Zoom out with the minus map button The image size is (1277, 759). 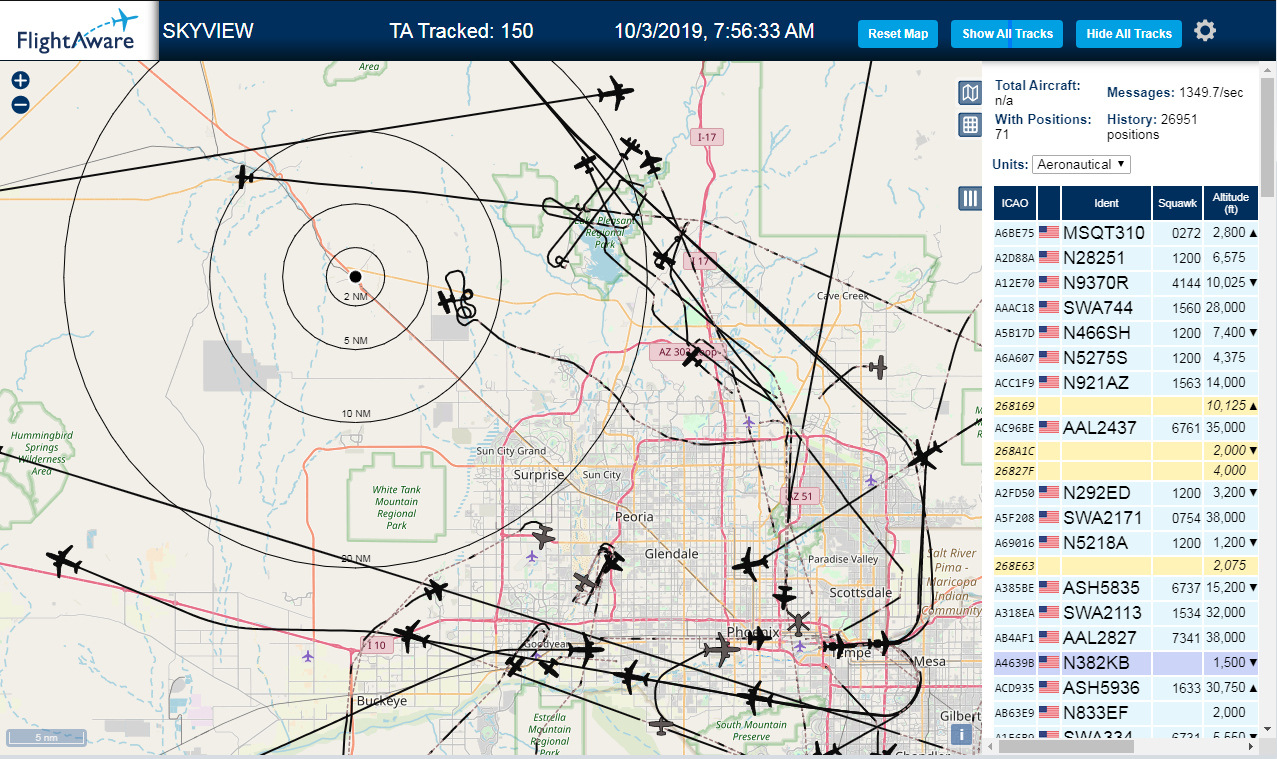(20, 105)
